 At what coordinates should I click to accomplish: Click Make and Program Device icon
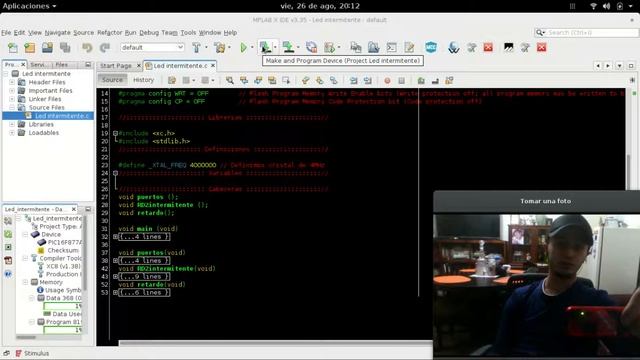(265, 47)
